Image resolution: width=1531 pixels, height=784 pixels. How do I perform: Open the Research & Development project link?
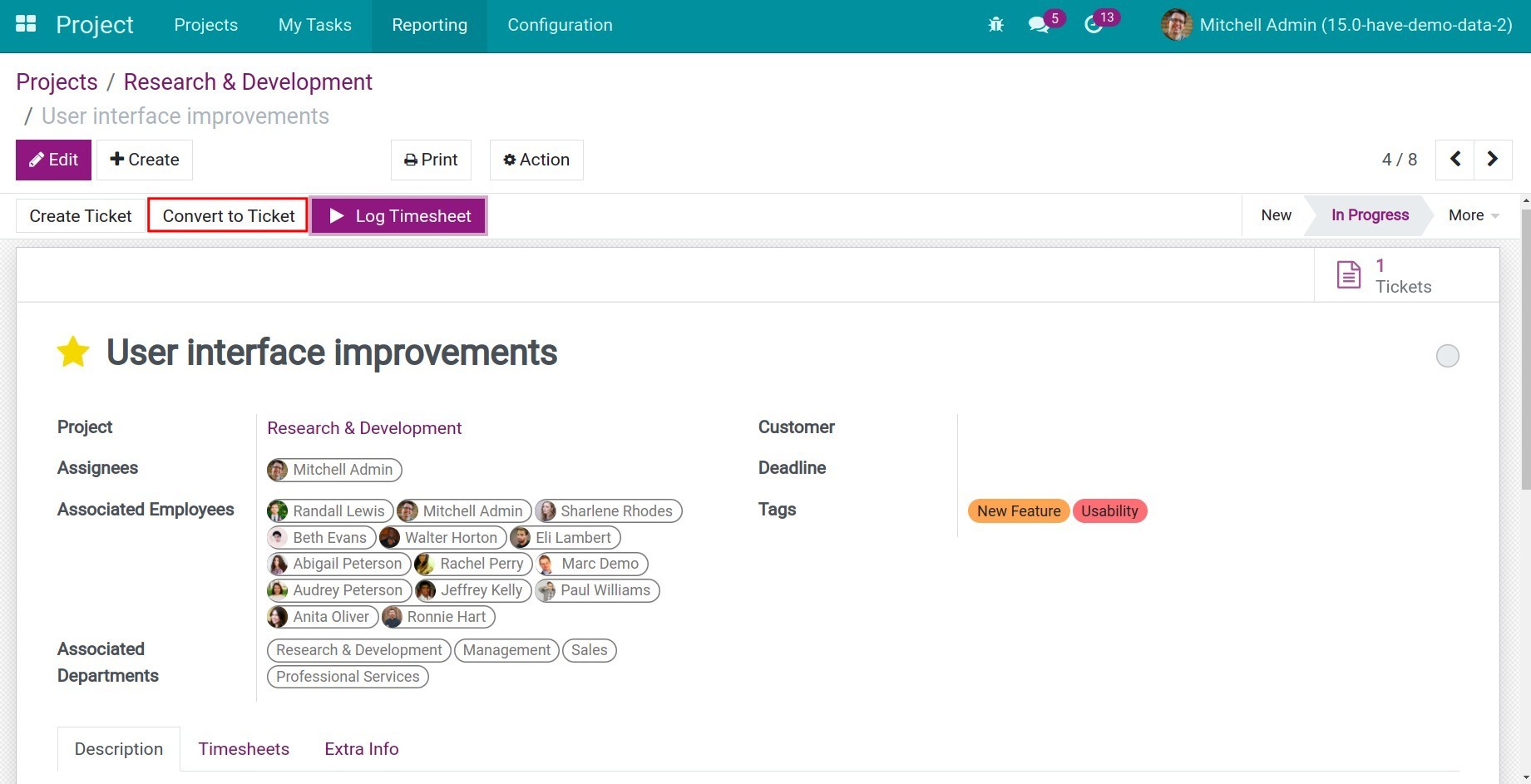pos(364,428)
